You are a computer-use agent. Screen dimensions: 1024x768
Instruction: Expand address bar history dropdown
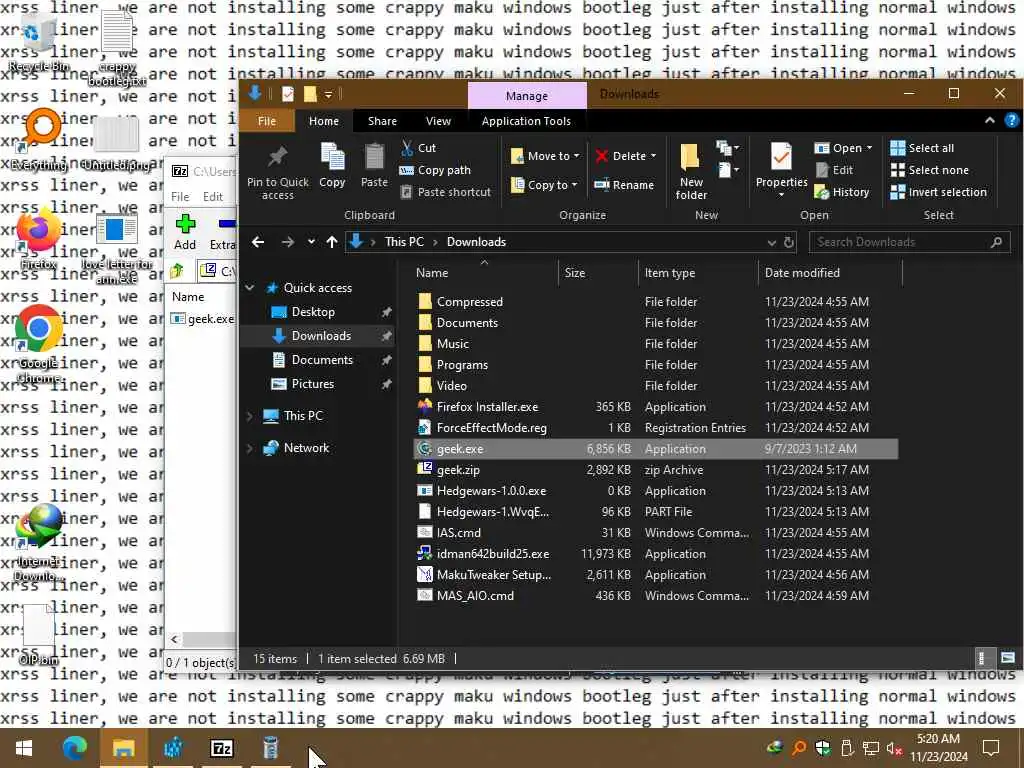pyautogui.click(x=771, y=242)
